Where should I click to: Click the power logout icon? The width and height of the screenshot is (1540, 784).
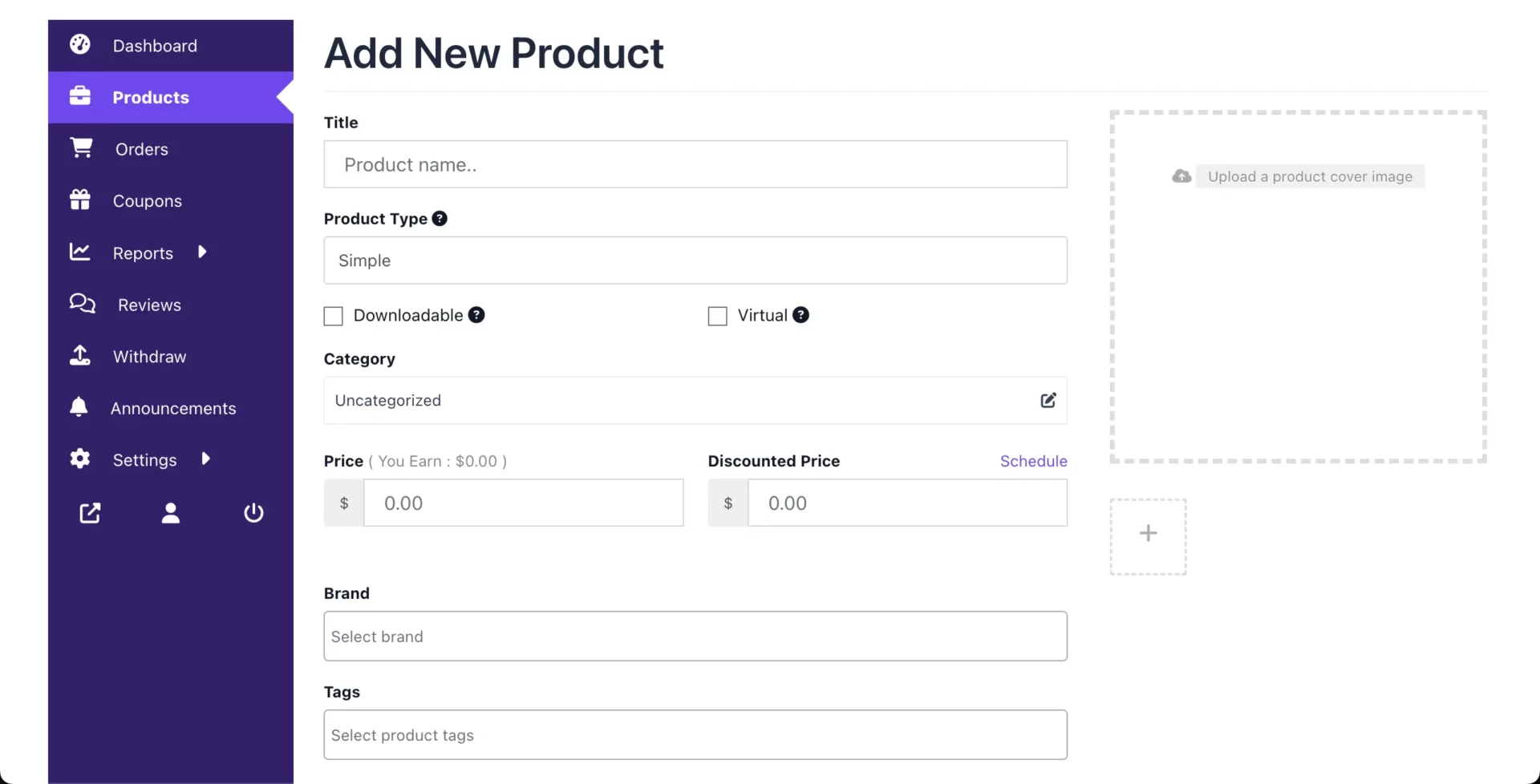(x=253, y=513)
